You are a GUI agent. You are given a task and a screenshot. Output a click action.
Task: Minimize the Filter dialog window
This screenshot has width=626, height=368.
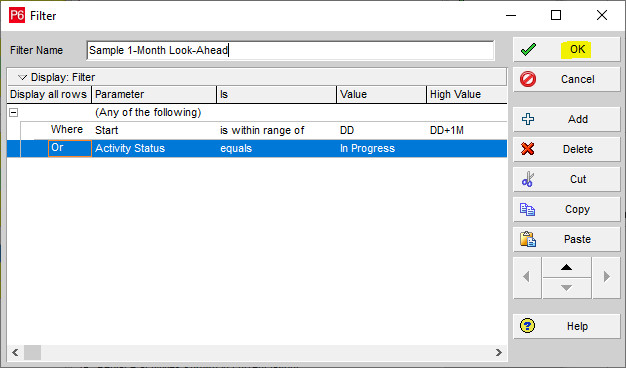(x=511, y=16)
